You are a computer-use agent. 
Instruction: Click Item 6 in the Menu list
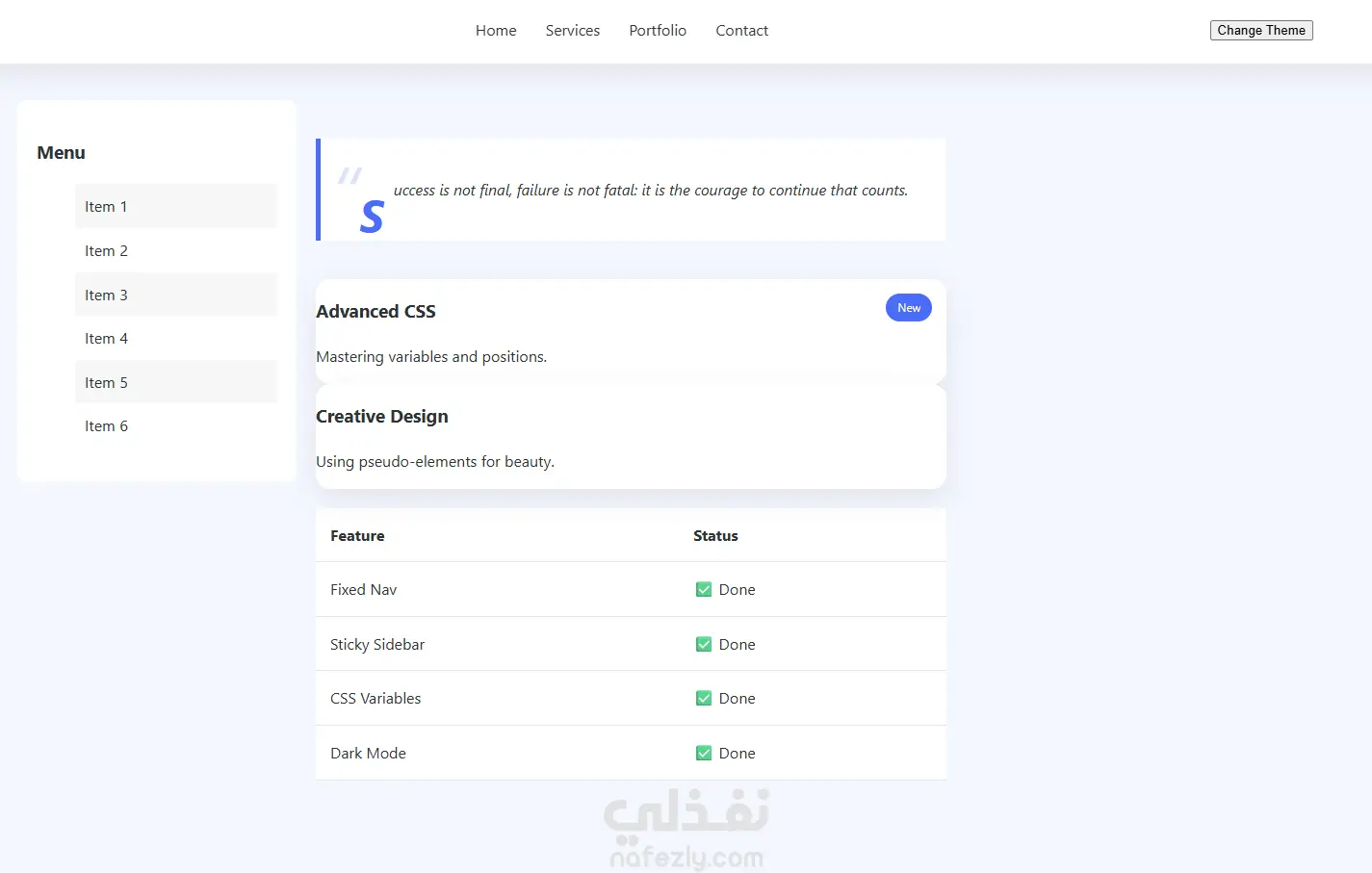[106, 426]
